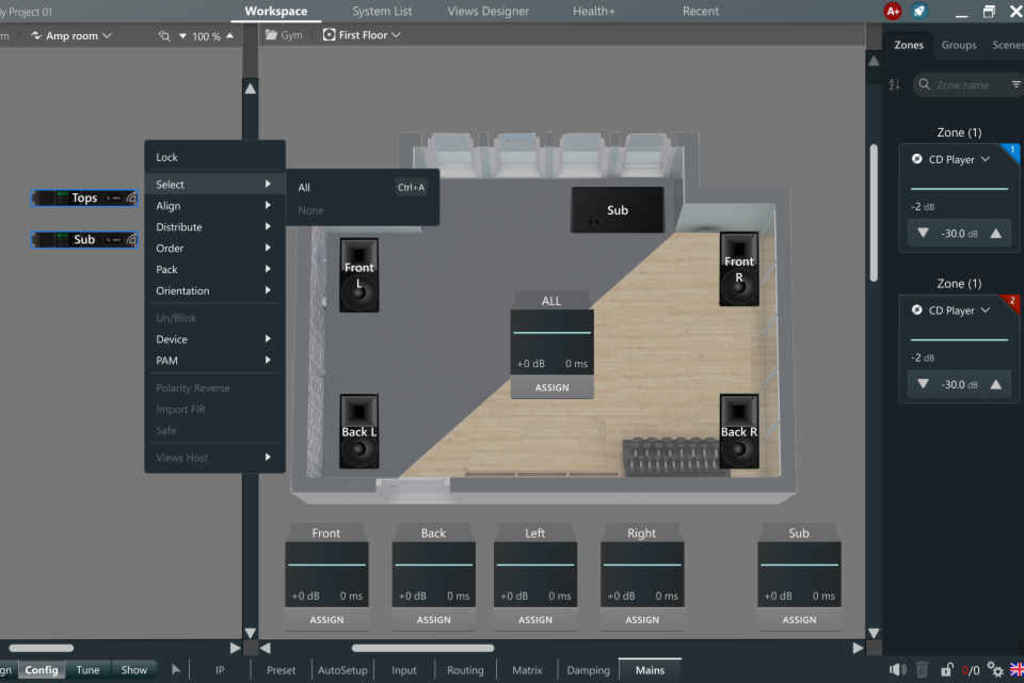This screenshot has height=683, width=1024.
Task: Click ASSIGN under the Front group
Action: (326, 620)
